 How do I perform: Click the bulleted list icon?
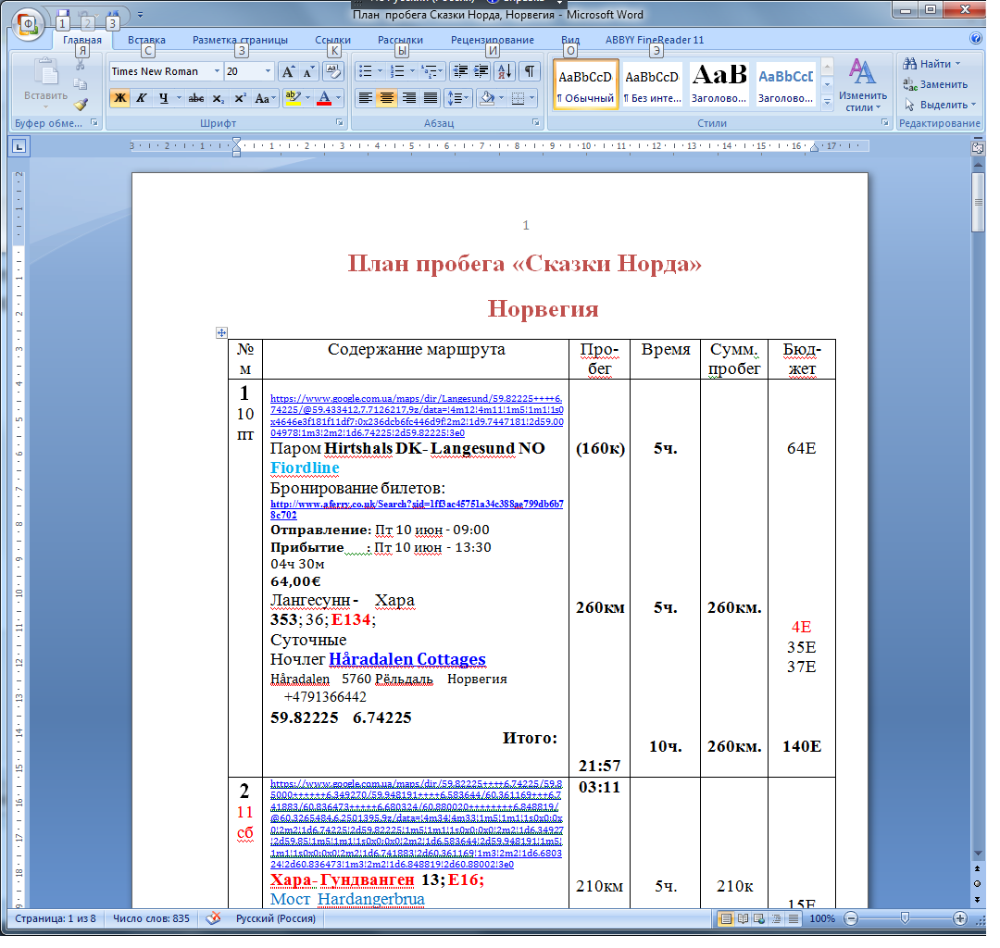(x=365, y=71)
